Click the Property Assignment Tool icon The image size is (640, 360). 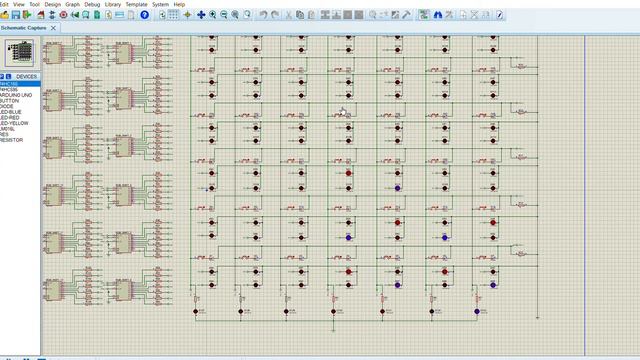(449, 15)
